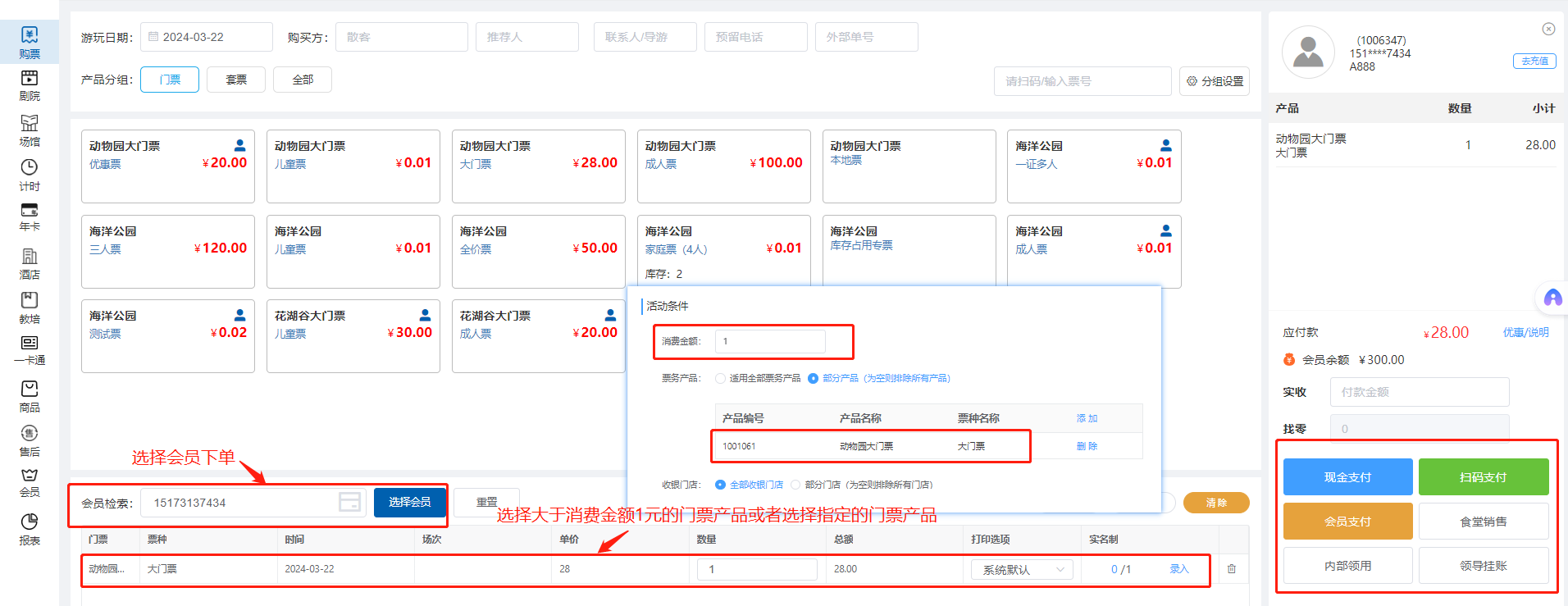Click the 分组设置 gear settings icon
The height and width of the screenshot is (606, 1568).
(x=1192, y=81)
